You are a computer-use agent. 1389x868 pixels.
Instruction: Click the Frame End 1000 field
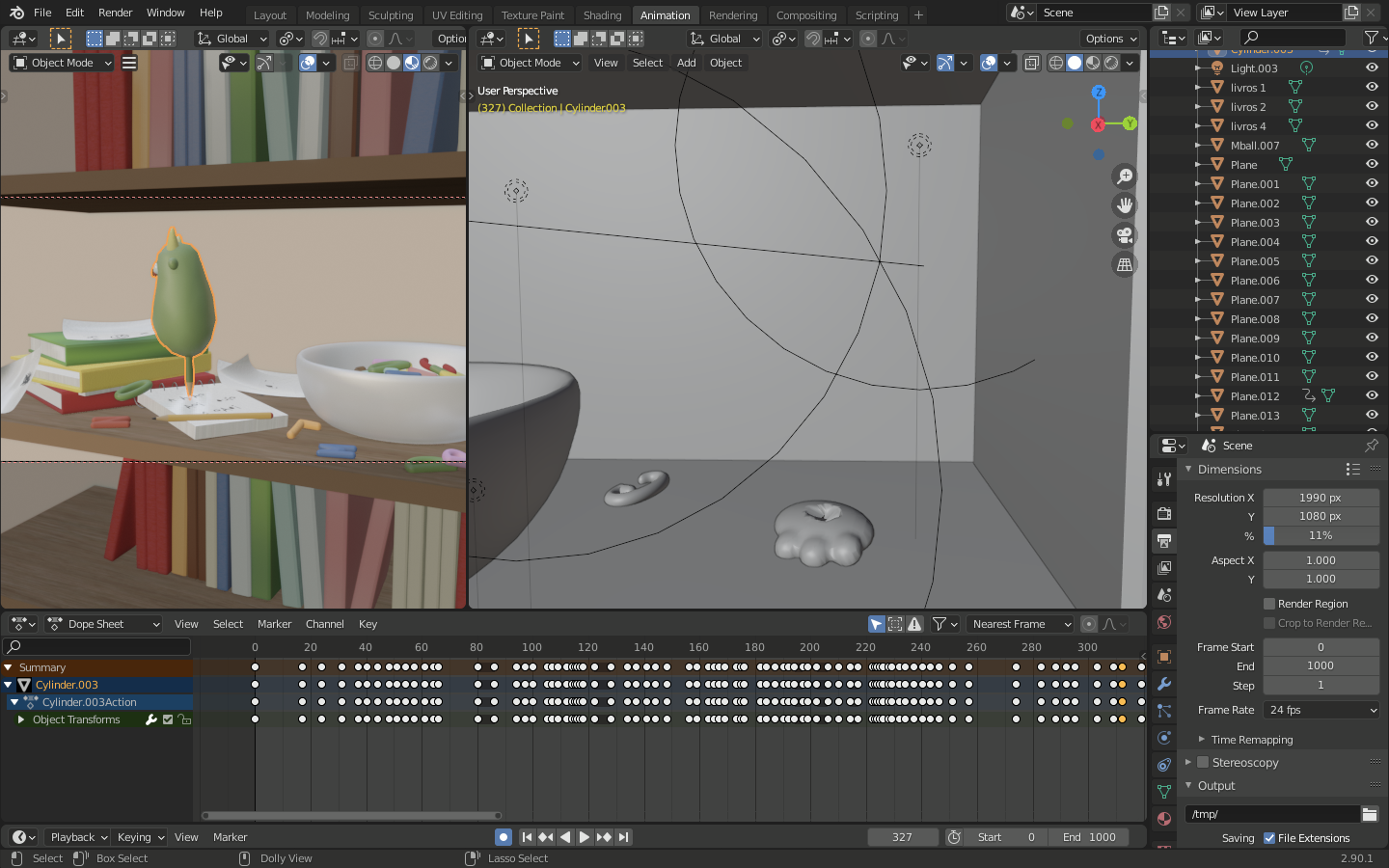pyautogui.click(x=1321, y=665)
